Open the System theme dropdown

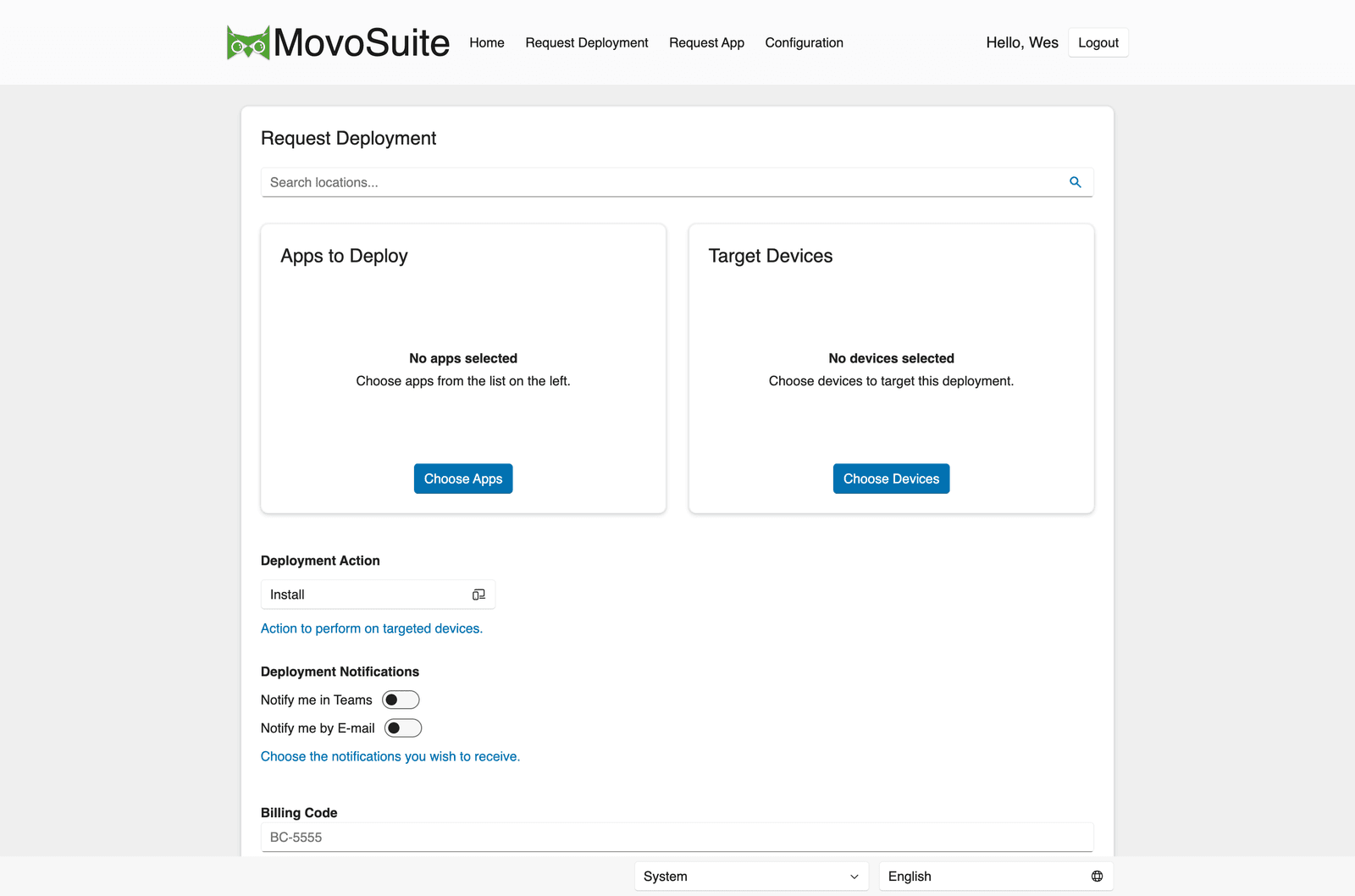tap(751, 877)
